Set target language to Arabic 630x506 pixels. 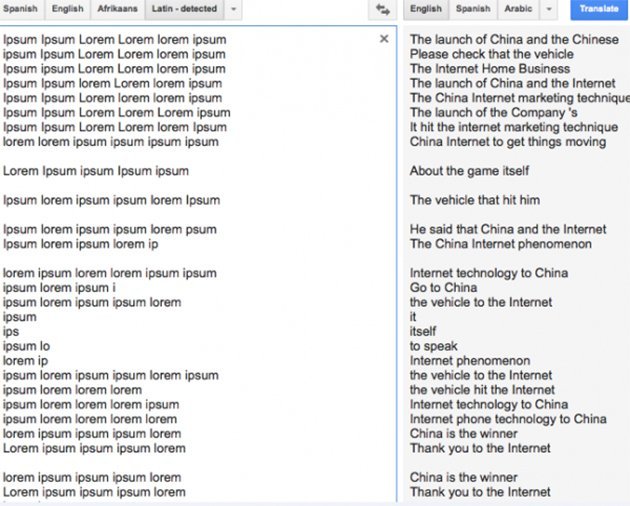click(518, 9)
